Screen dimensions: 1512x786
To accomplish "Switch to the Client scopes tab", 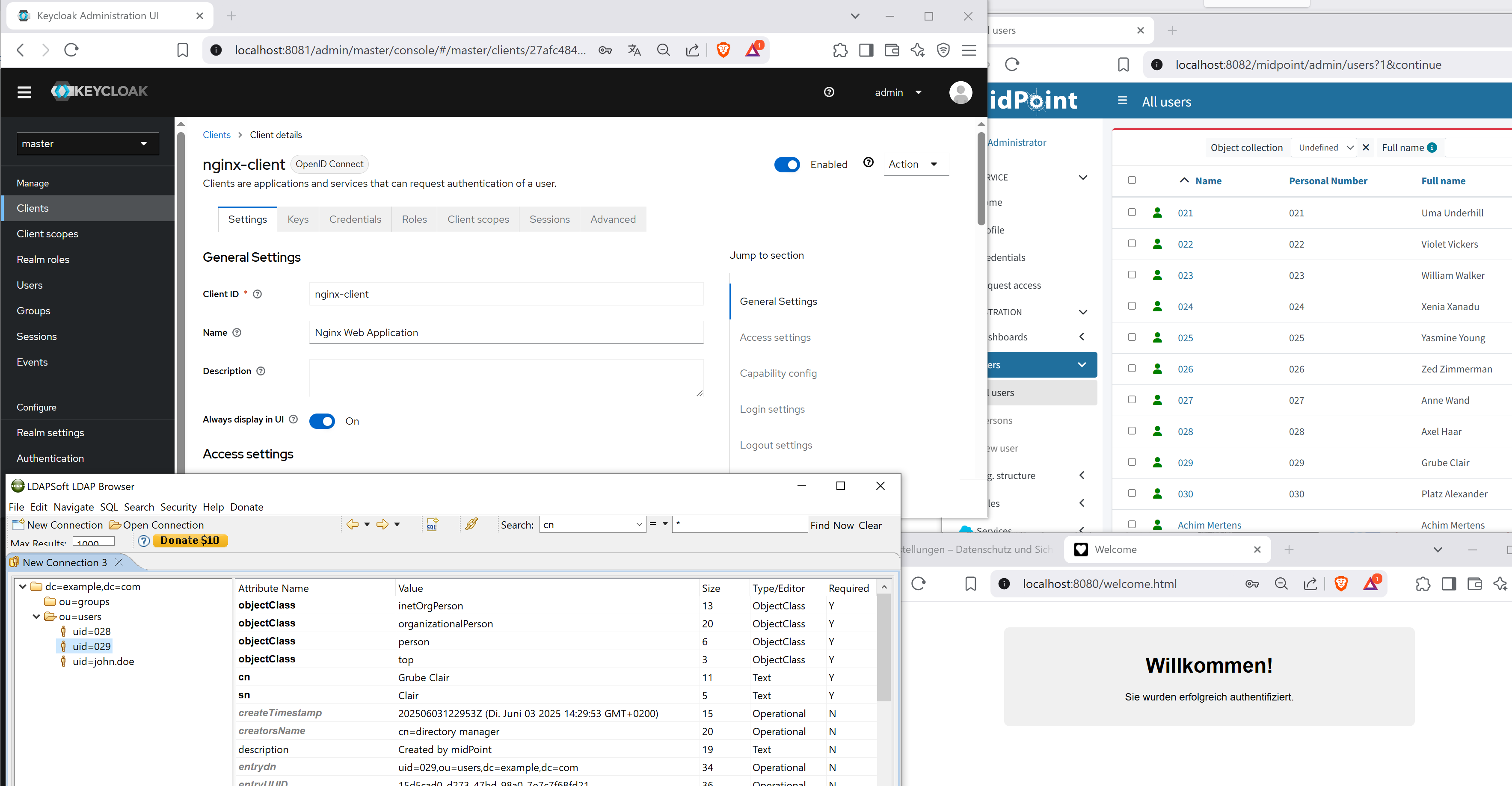I will 478,219.
